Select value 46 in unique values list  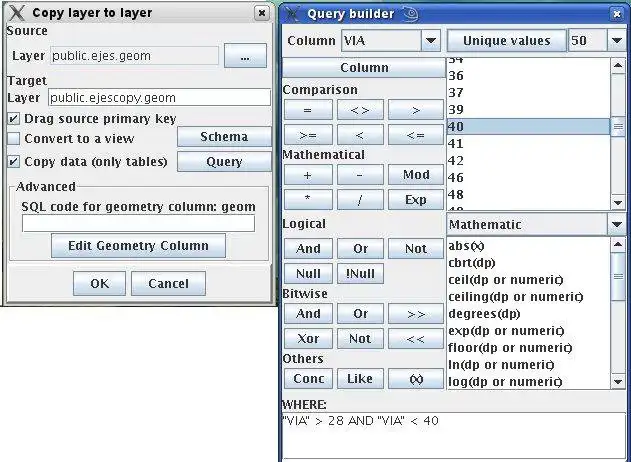[528, 177]
